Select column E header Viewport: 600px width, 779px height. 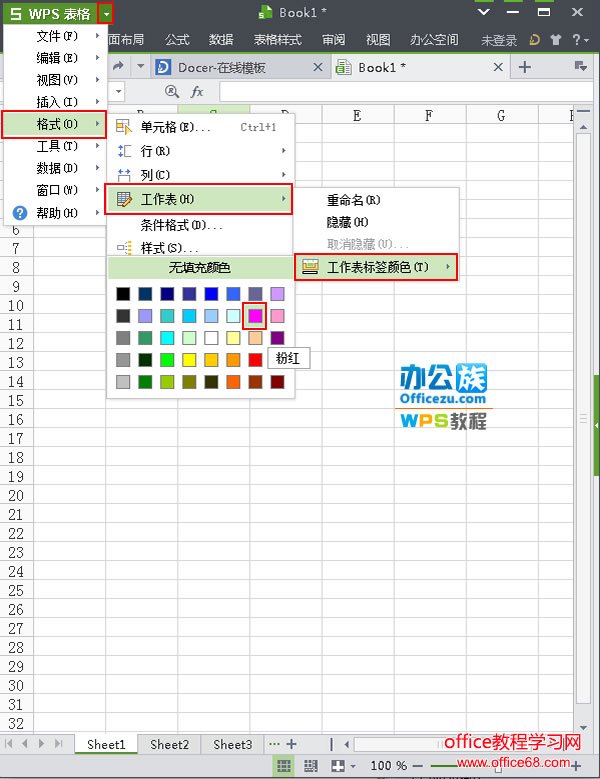pyautogui.click(x=357, y=116)
